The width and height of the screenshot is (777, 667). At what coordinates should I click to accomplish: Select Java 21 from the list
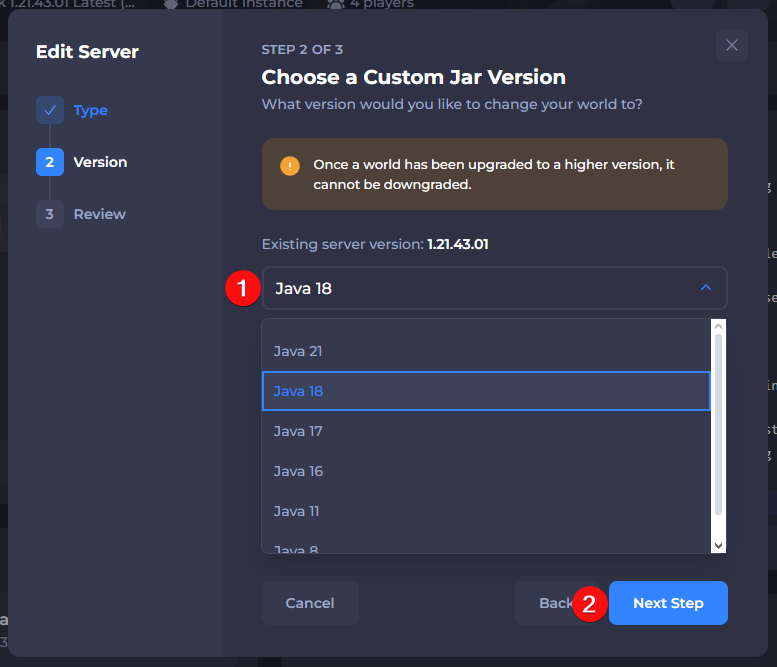(x=486, y=351)
